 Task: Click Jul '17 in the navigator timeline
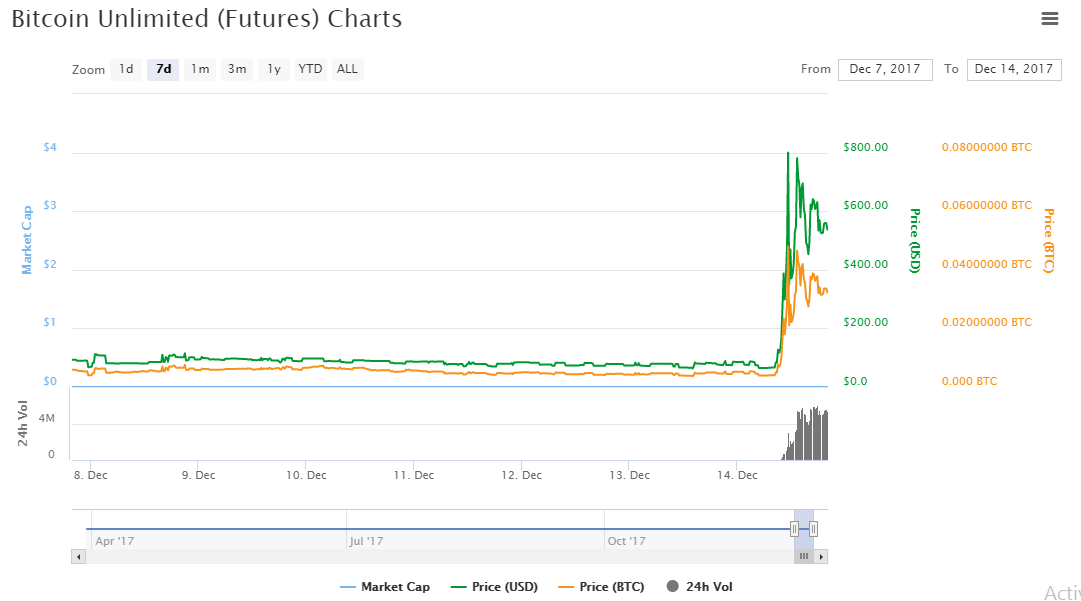tap(366, 541)
